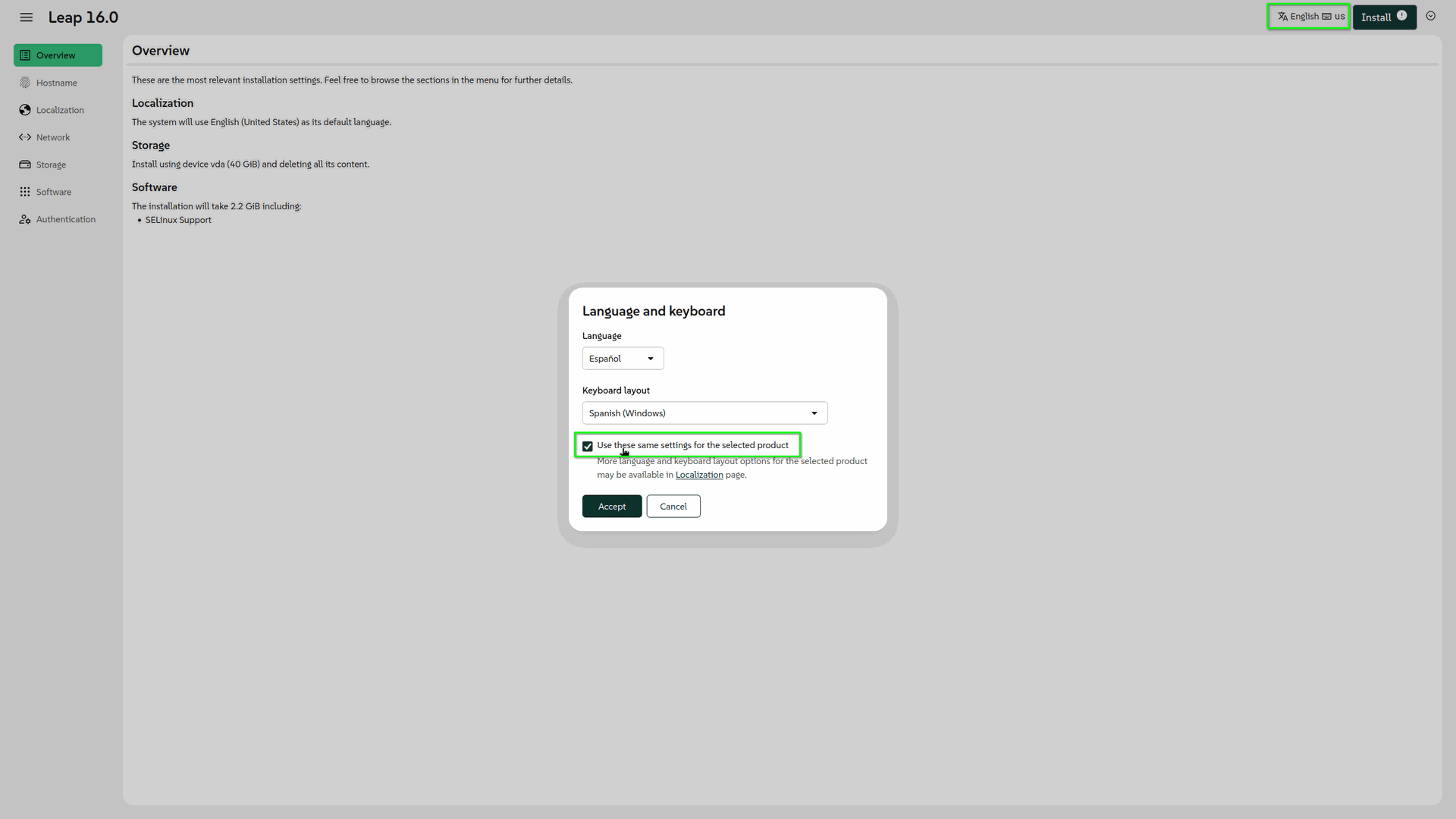Click the hamburger menu icon
This screenshot has height=819, width=1456.
(27, 17)
